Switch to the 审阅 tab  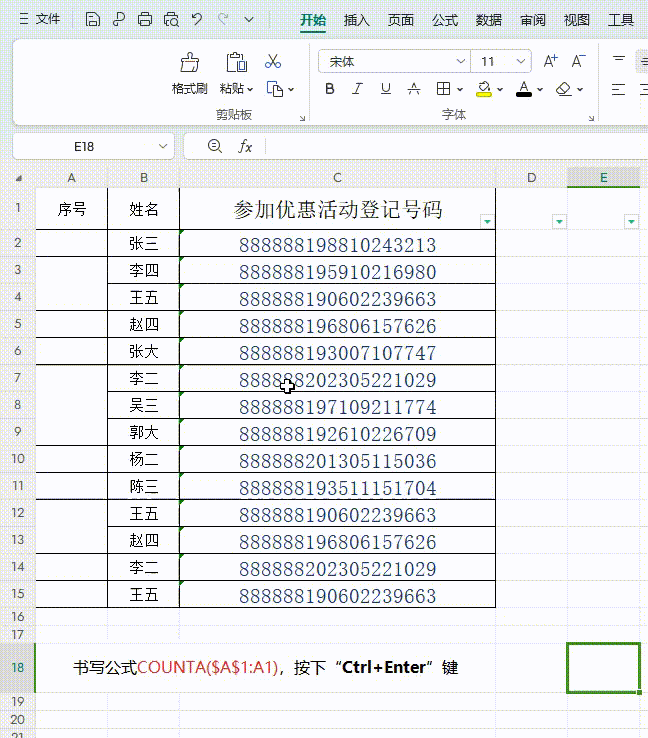[x=533, y=20]
